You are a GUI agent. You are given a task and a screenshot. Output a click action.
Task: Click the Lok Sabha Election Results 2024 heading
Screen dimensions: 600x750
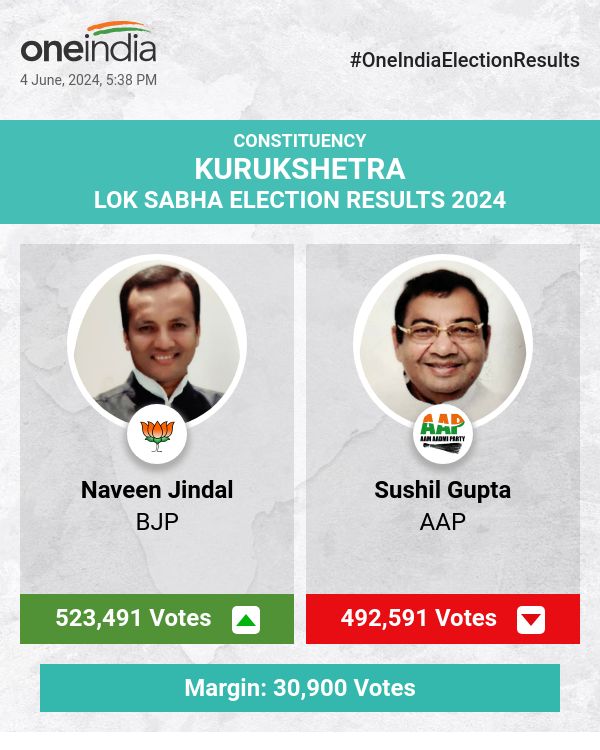click(x=300, y=199)
